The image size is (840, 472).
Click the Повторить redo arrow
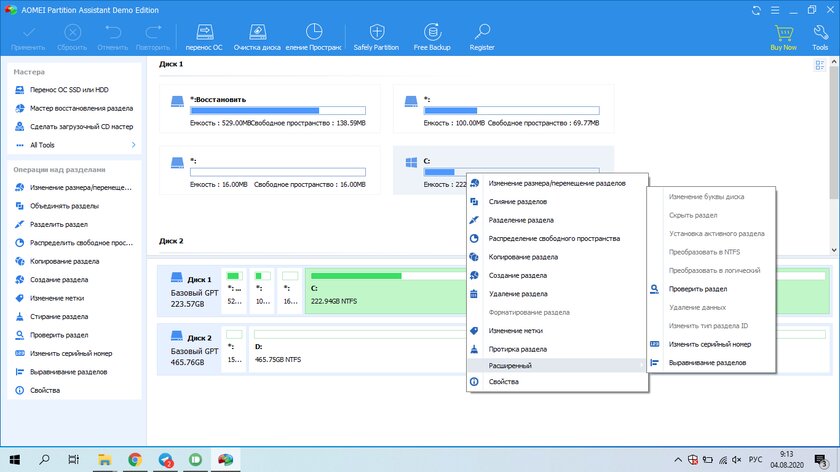(x=153, y=37)
